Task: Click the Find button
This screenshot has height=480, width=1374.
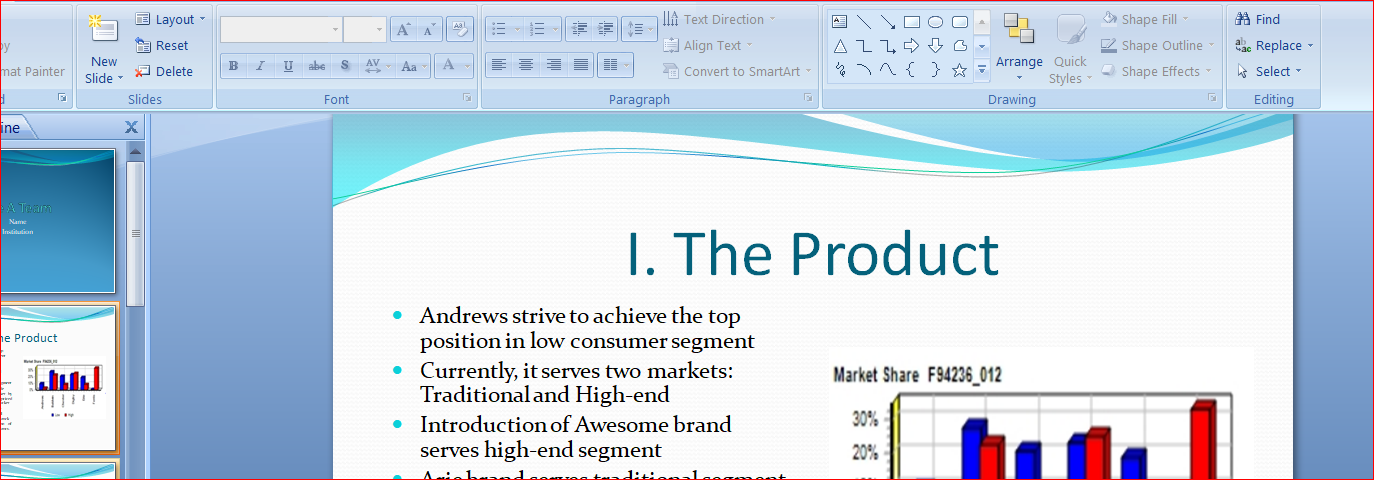Action: click(x=1258, y=19)
